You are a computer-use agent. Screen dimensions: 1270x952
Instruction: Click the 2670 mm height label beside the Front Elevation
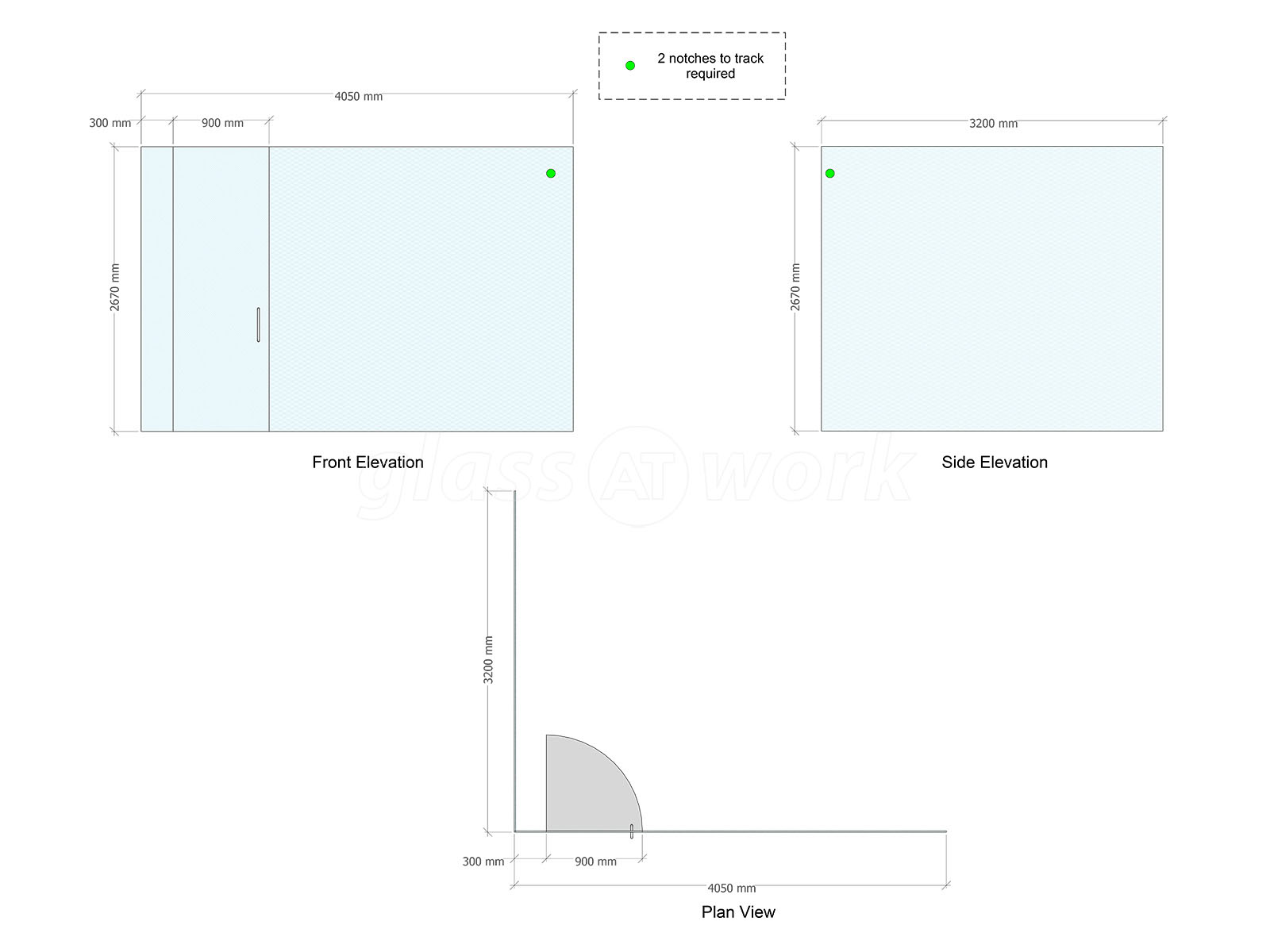(115, 287)
